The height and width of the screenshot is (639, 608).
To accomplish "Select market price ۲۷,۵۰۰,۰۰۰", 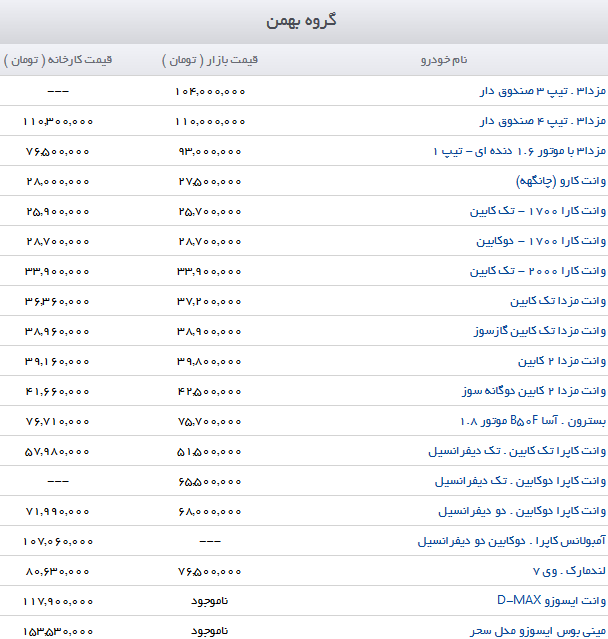I will (x=210, y=181).
